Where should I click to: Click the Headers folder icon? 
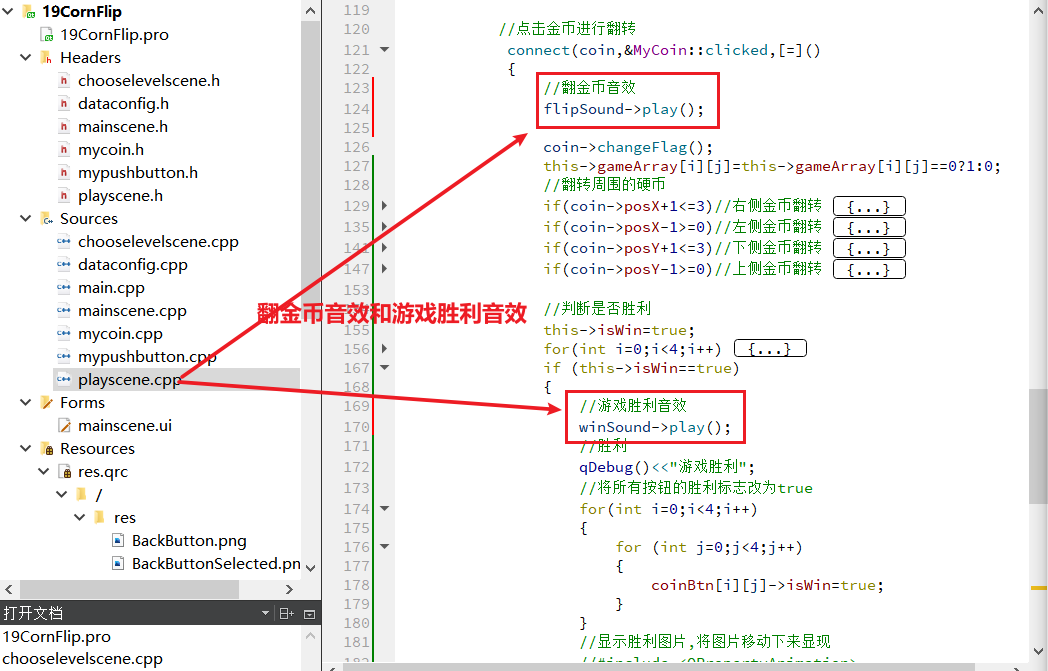47,57
